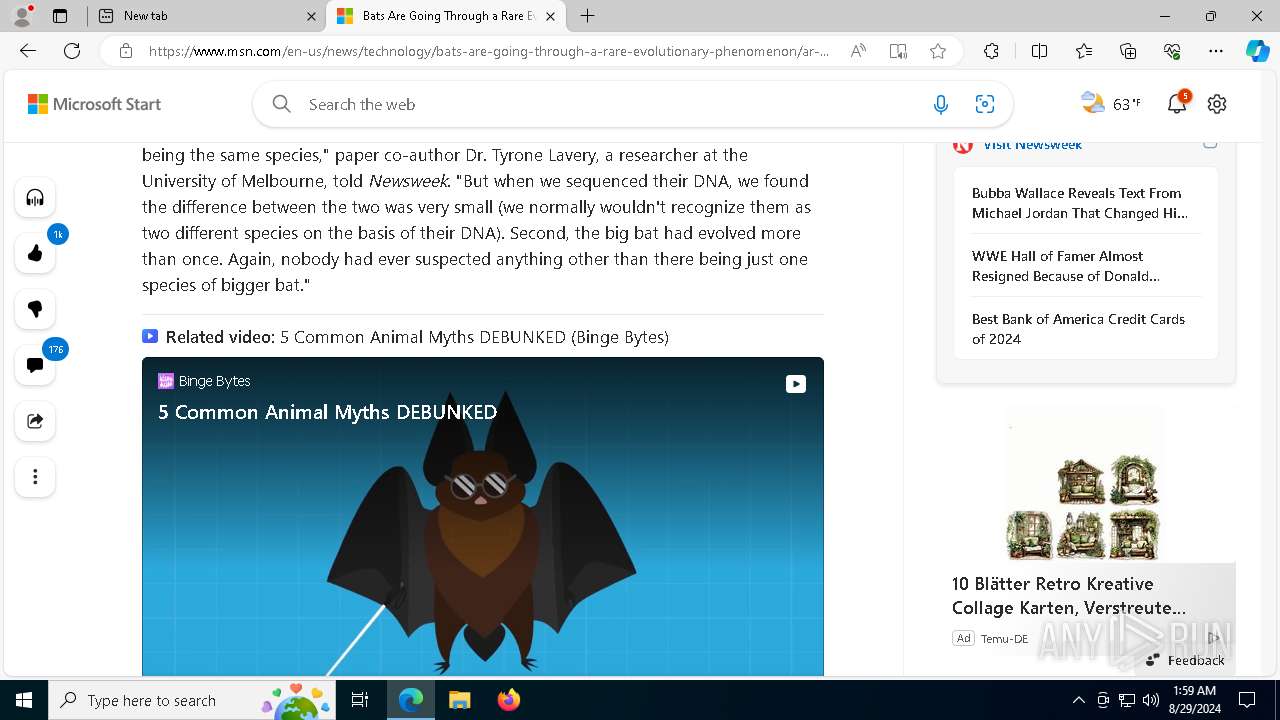Click the Feedback button
The height and width of the screenshot is (720, 1280).
(1185, 660)
